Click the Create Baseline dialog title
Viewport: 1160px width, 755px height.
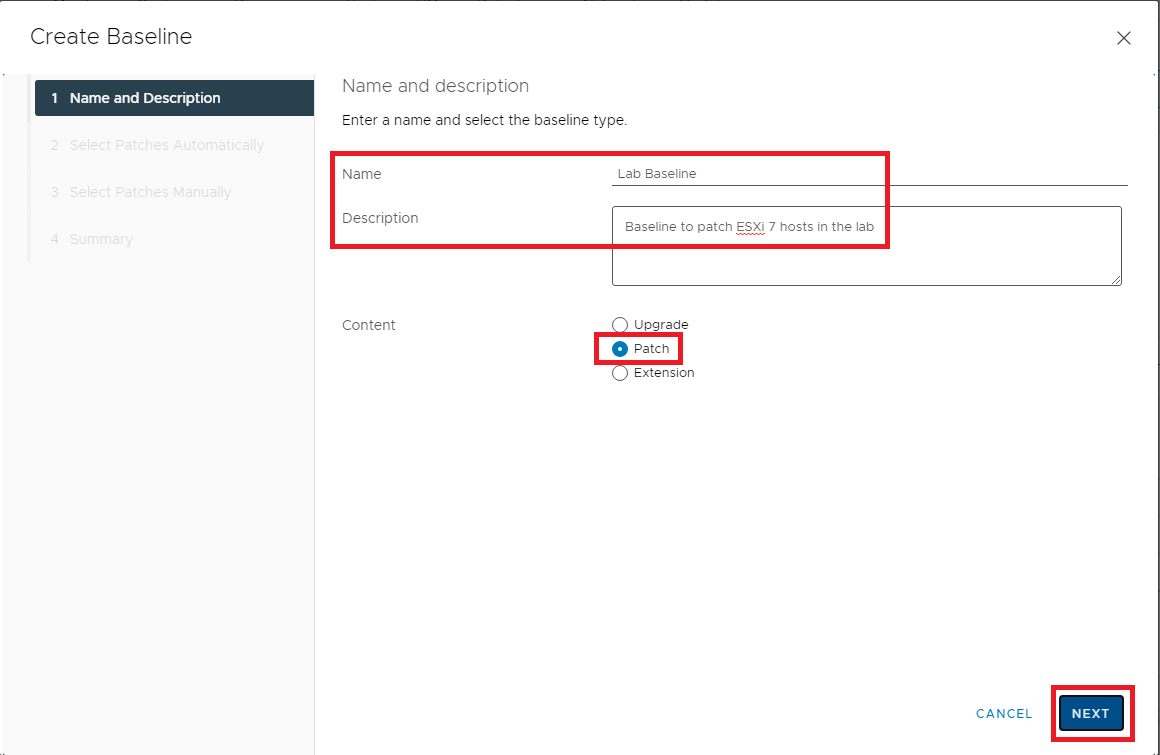(111, 37)
